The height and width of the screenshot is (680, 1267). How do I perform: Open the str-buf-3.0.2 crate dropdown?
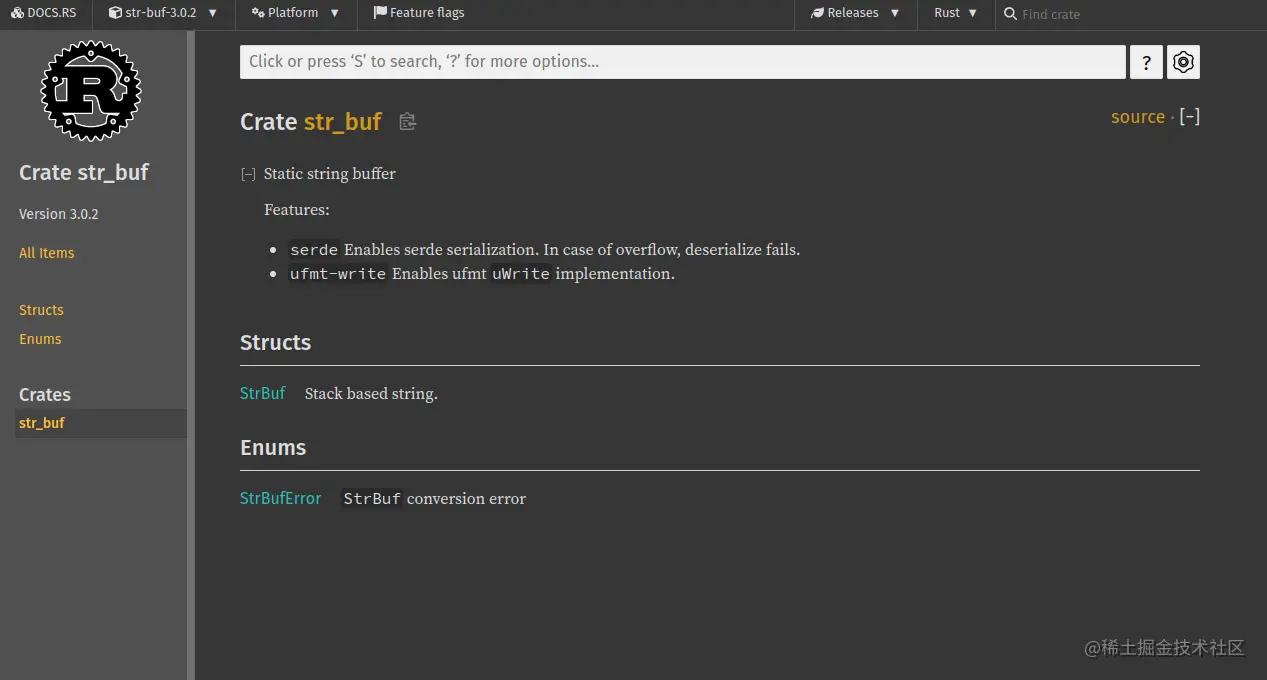pyautogui.click(x=163, y=13)
